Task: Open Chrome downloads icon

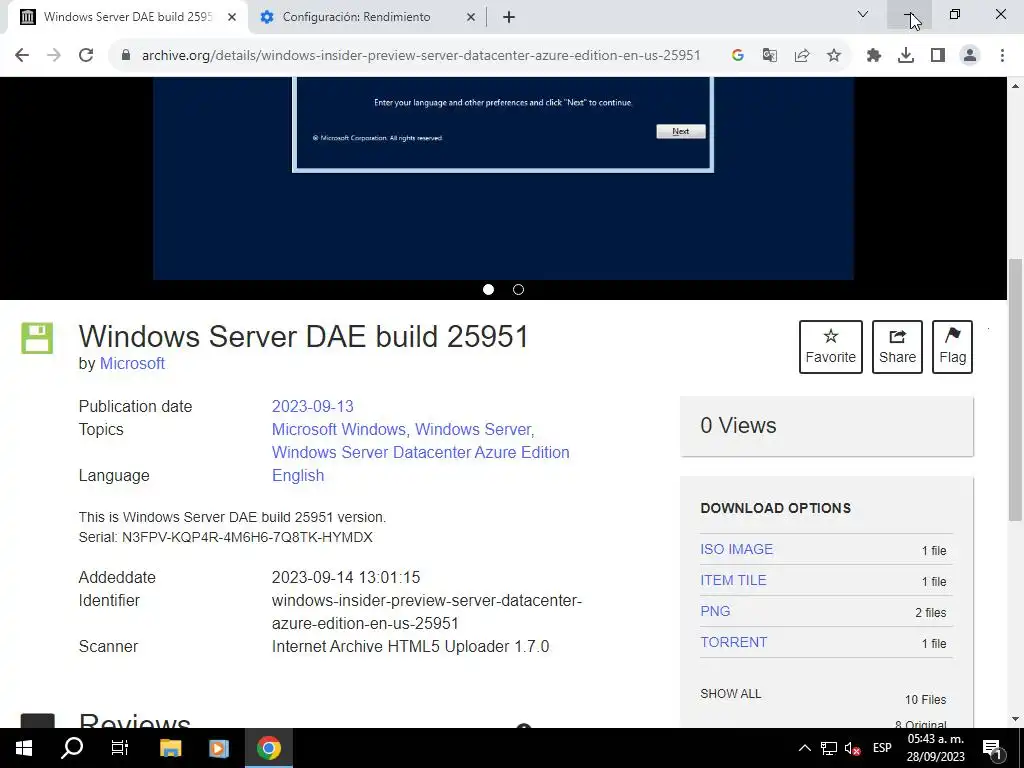Action: [x=906, y=56]
